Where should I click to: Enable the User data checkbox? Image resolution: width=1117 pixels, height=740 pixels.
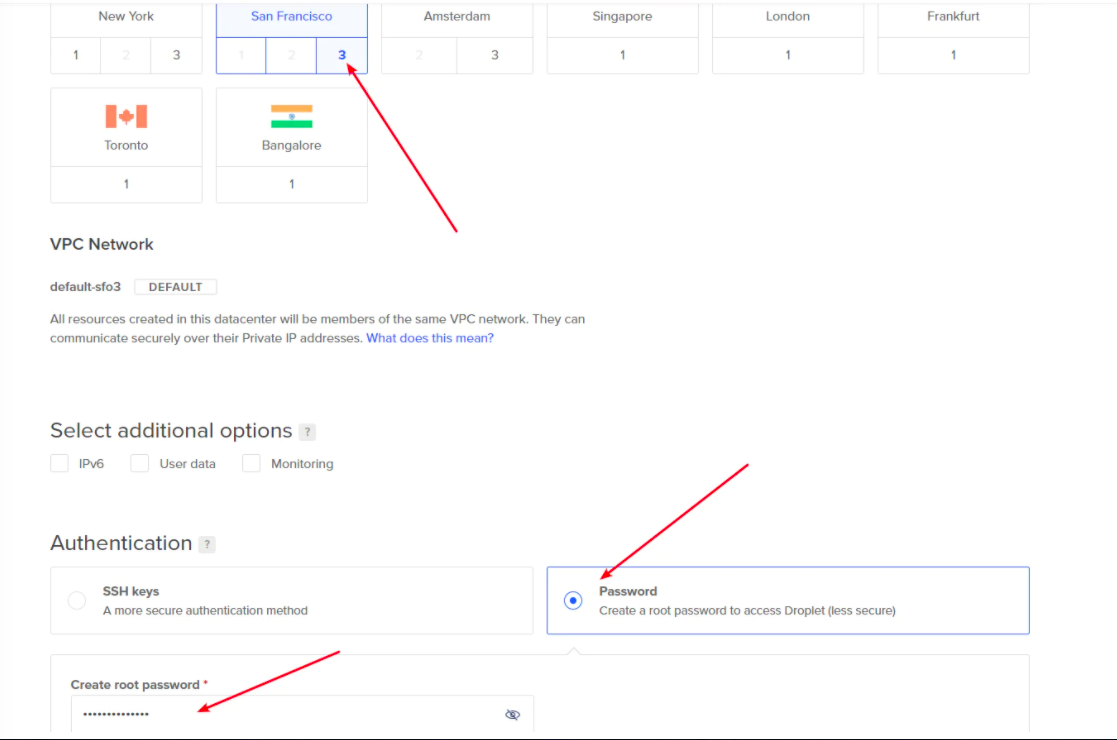pos(140,464)
